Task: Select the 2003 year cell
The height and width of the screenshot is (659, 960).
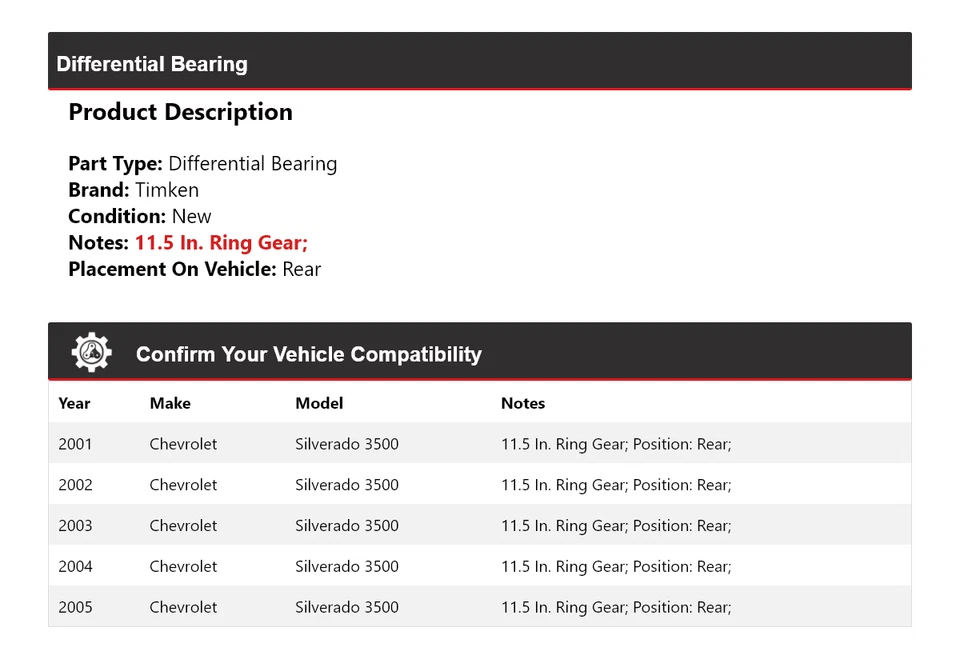Action: pyautogui.click(x=75, y=525)
